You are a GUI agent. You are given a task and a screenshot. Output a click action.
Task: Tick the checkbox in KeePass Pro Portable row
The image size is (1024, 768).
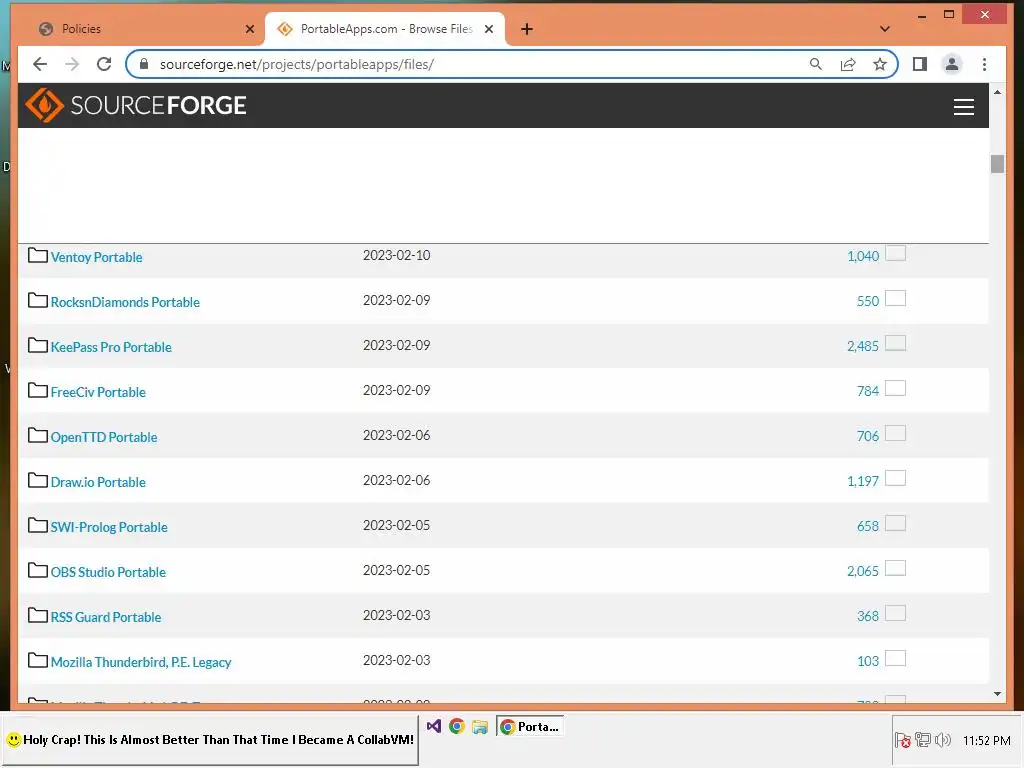click(895, 344)
